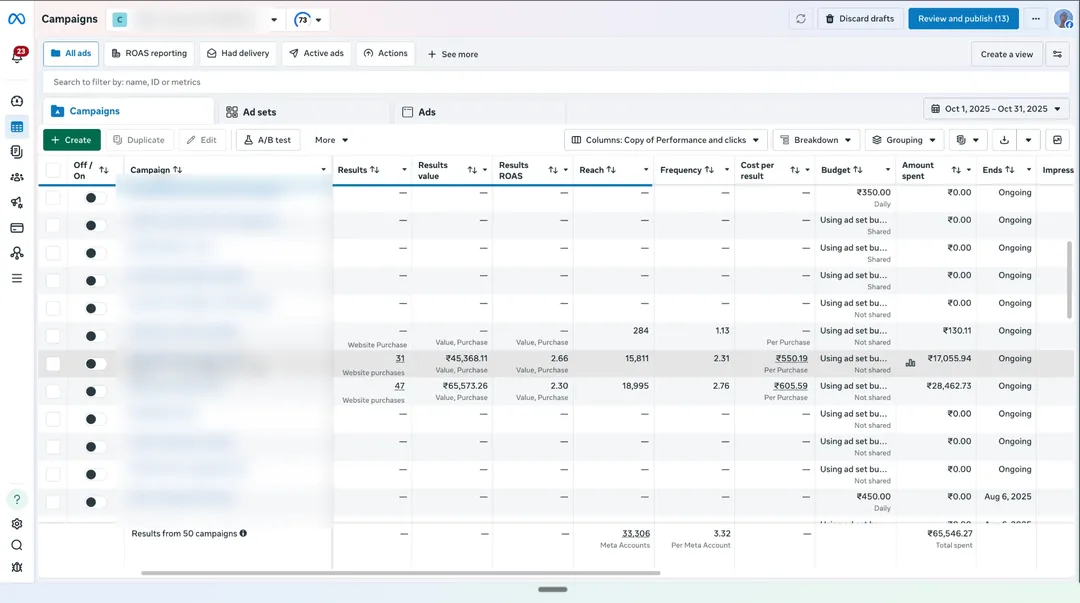This screenshot has width=1080, height=603.
Task: Open the Grouping dropdown
Action: (904, 140)
